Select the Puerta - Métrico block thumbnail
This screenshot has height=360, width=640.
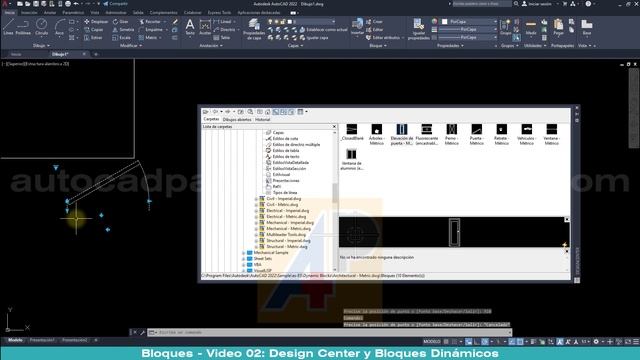coord(476,134)
